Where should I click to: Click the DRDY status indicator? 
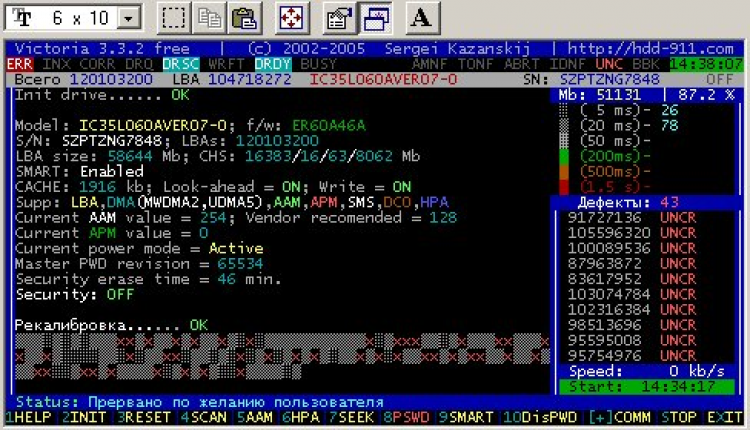pos(273,64)
